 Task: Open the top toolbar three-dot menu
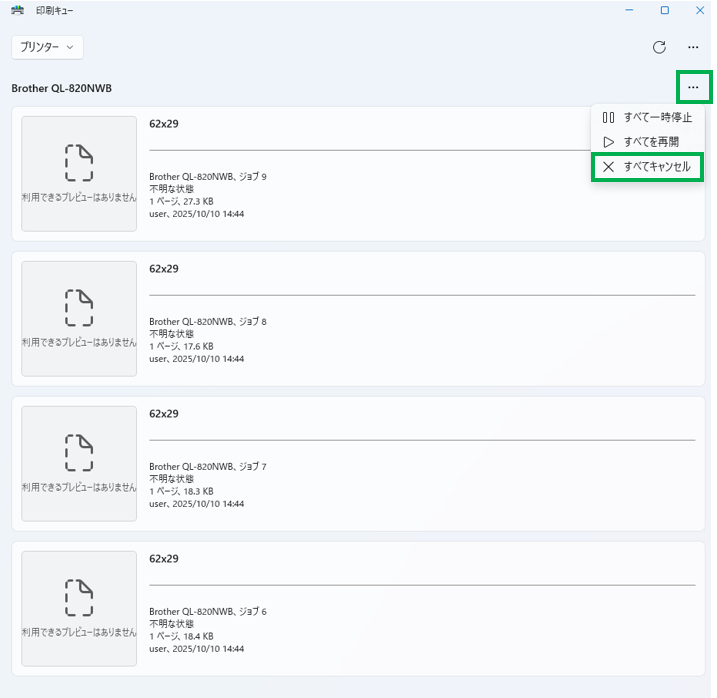pyautogui.click(x=693, y=47)
